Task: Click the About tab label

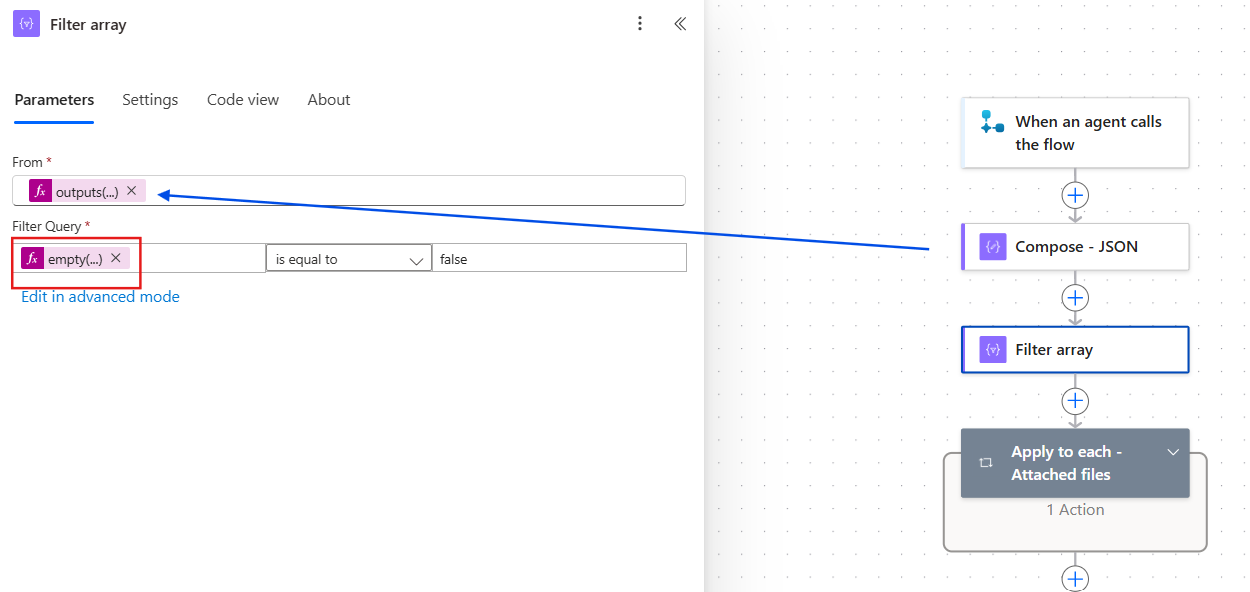Action: (328, 99)
